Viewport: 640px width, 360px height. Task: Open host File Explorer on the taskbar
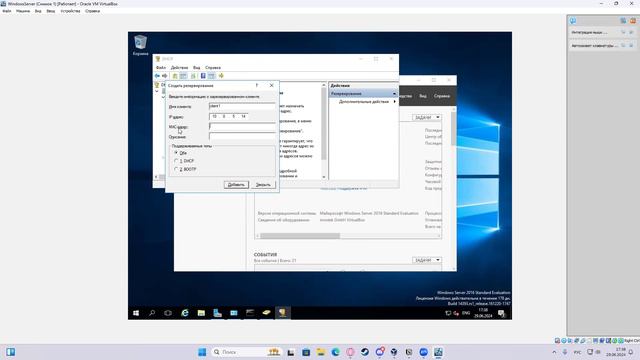click(x=321, y=352)
